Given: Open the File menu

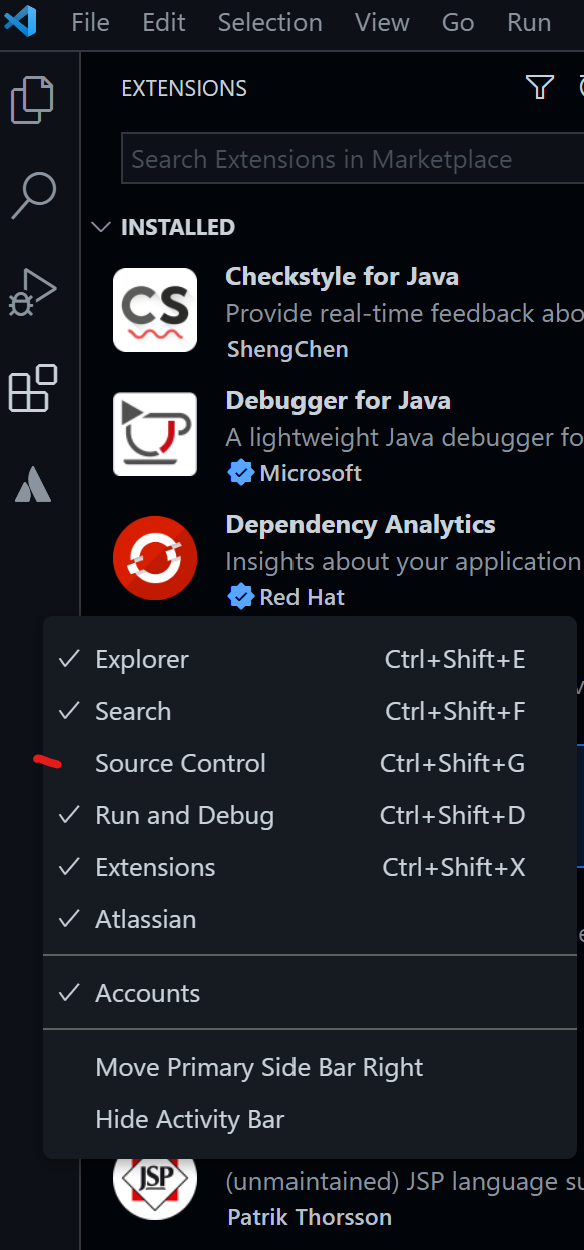Looking at the screenshot, I should [90, 21].
